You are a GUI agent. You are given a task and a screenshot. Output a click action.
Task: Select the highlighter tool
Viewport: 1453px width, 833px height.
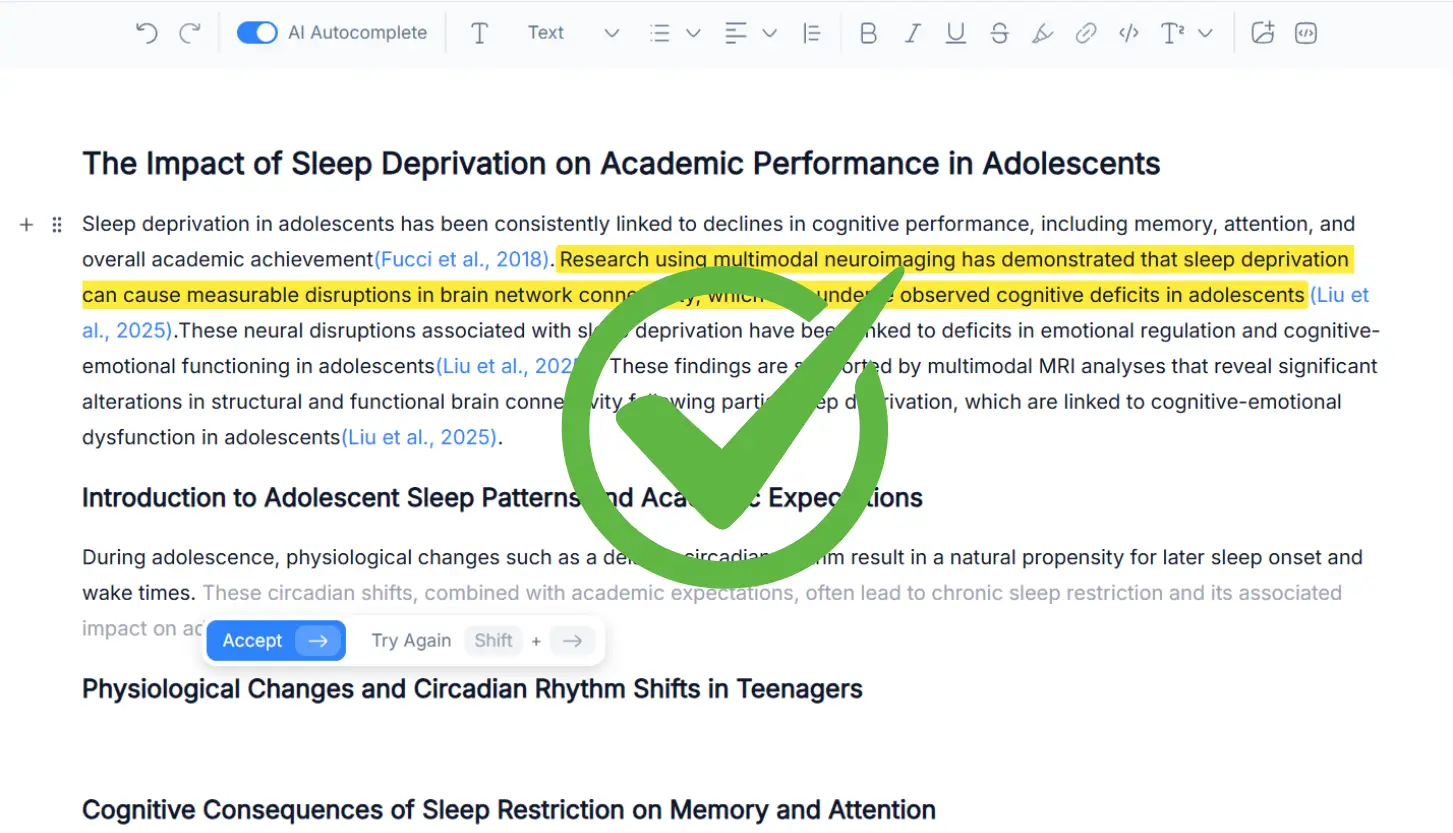coord(1042,33)
